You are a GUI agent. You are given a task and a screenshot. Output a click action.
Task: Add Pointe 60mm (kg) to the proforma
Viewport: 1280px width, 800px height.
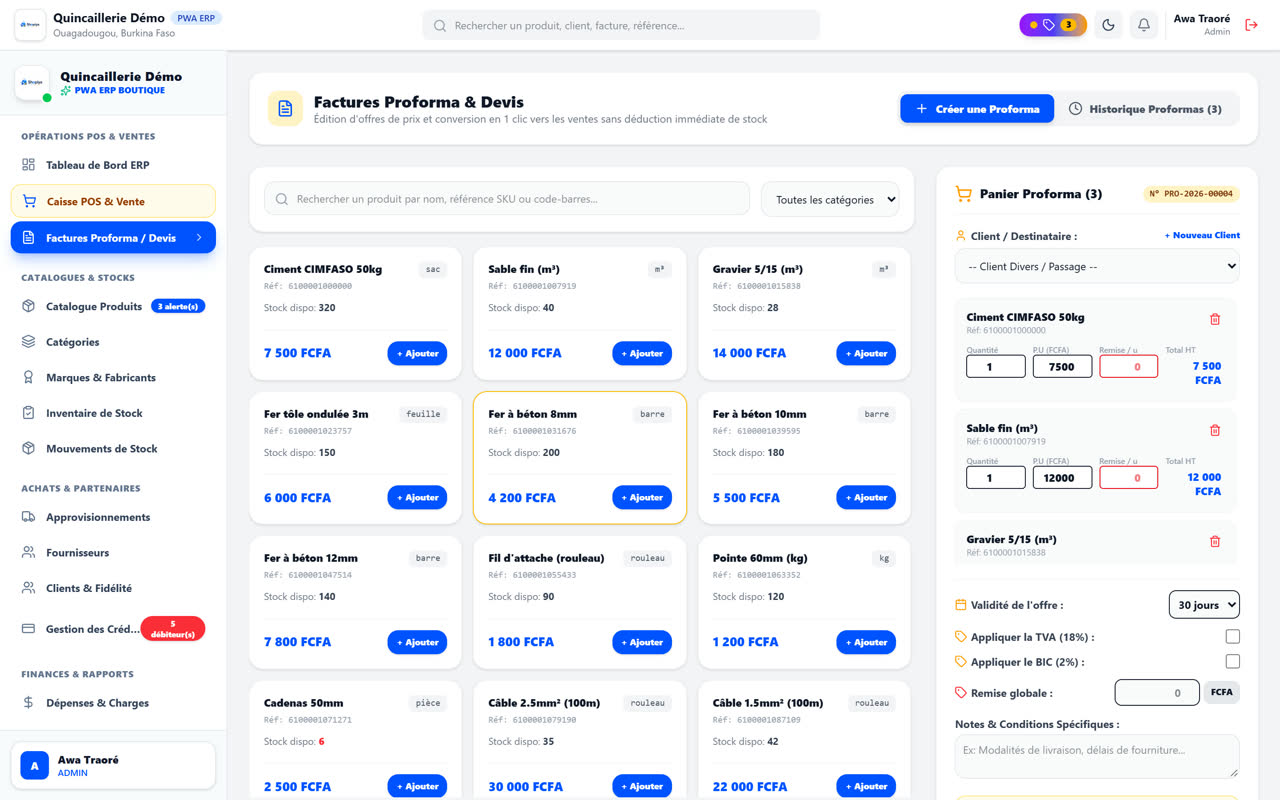(x=866, y=642)
